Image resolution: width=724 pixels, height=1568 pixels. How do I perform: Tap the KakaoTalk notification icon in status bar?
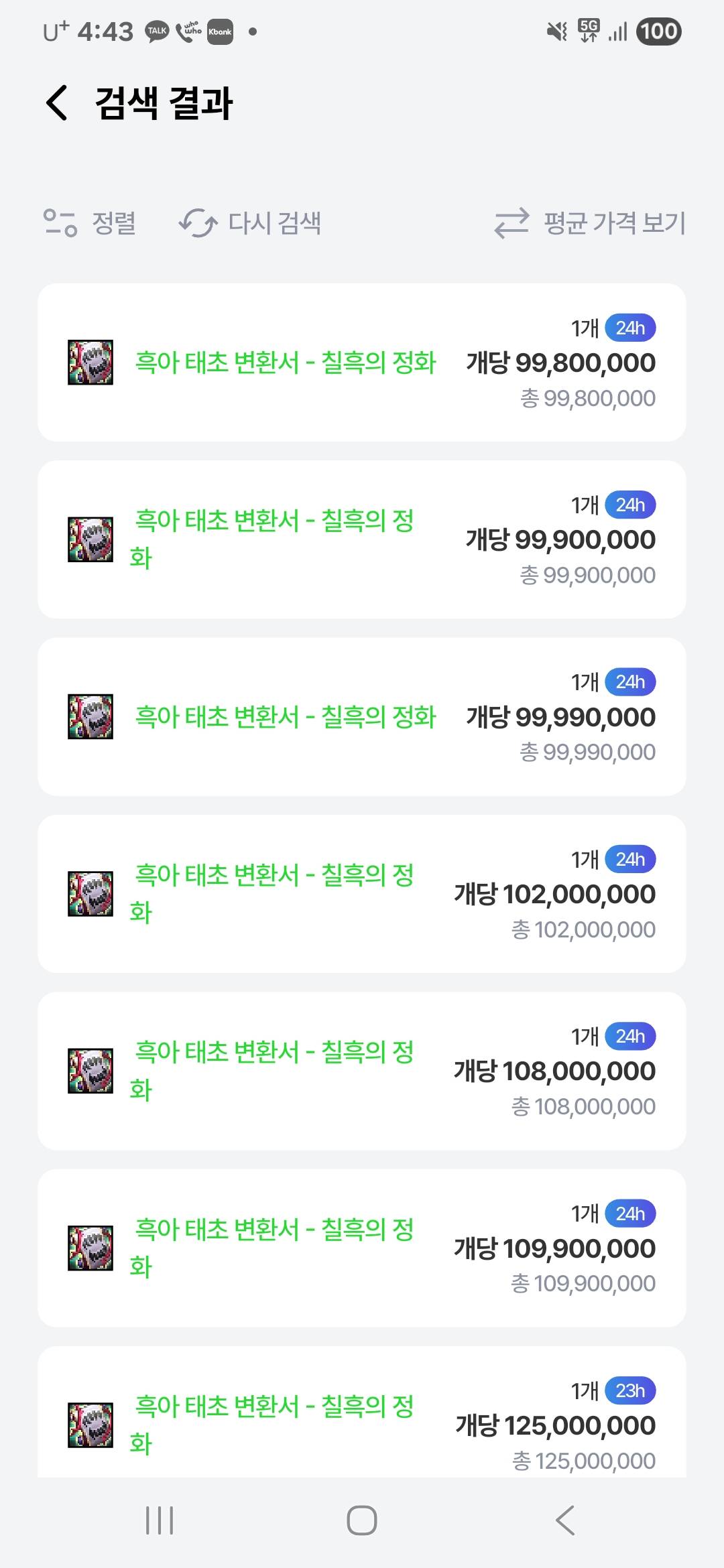158,31
